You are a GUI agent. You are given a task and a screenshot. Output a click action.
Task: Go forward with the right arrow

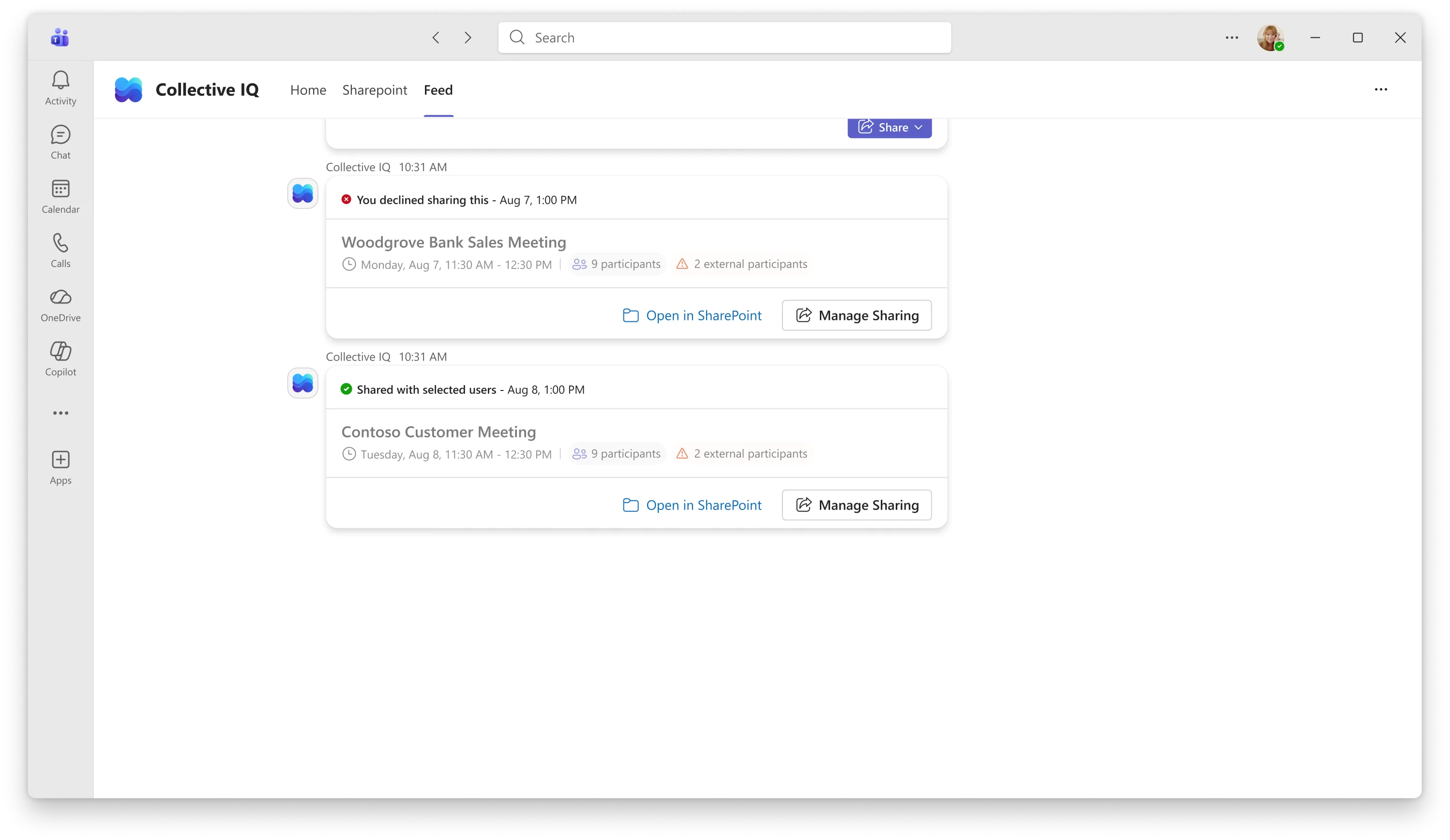(468, 37)
